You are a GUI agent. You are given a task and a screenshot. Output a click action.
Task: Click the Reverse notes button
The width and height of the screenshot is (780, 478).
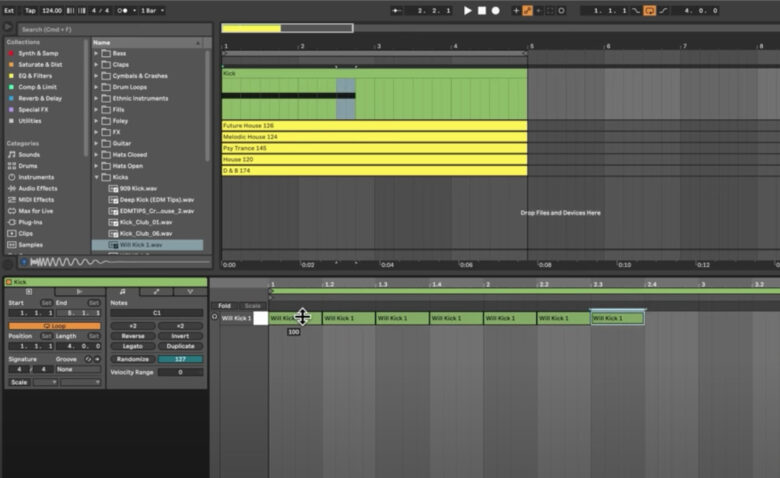(132, 336)
